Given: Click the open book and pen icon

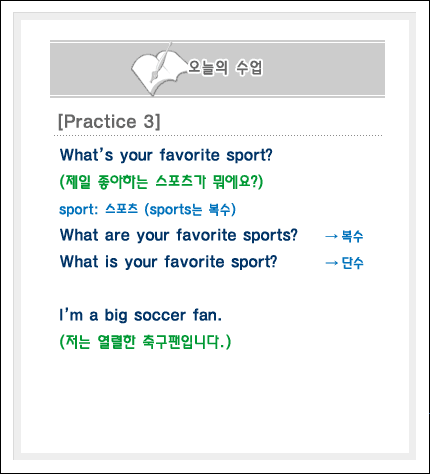Looking at the screenshot, I should click(158, 69).
